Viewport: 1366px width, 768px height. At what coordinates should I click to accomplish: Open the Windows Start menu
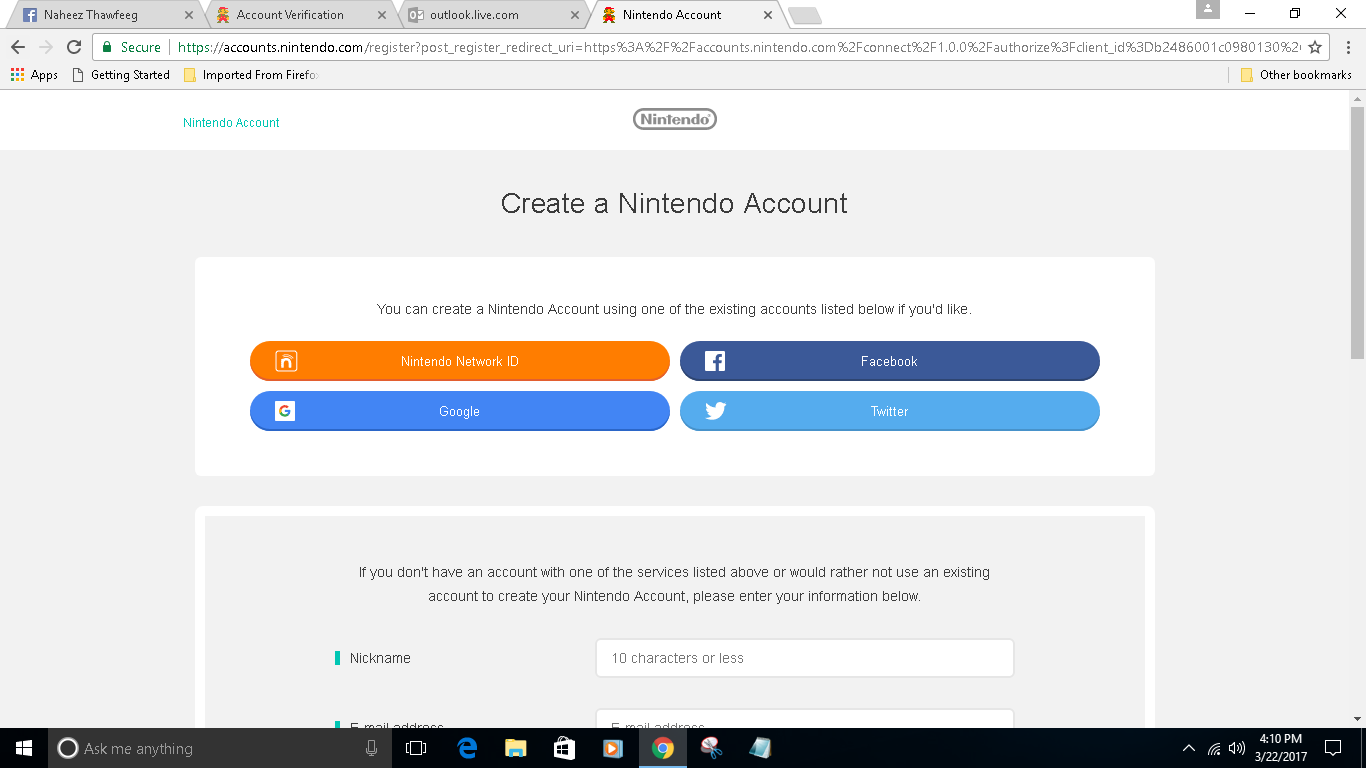(x=24, y=748)
